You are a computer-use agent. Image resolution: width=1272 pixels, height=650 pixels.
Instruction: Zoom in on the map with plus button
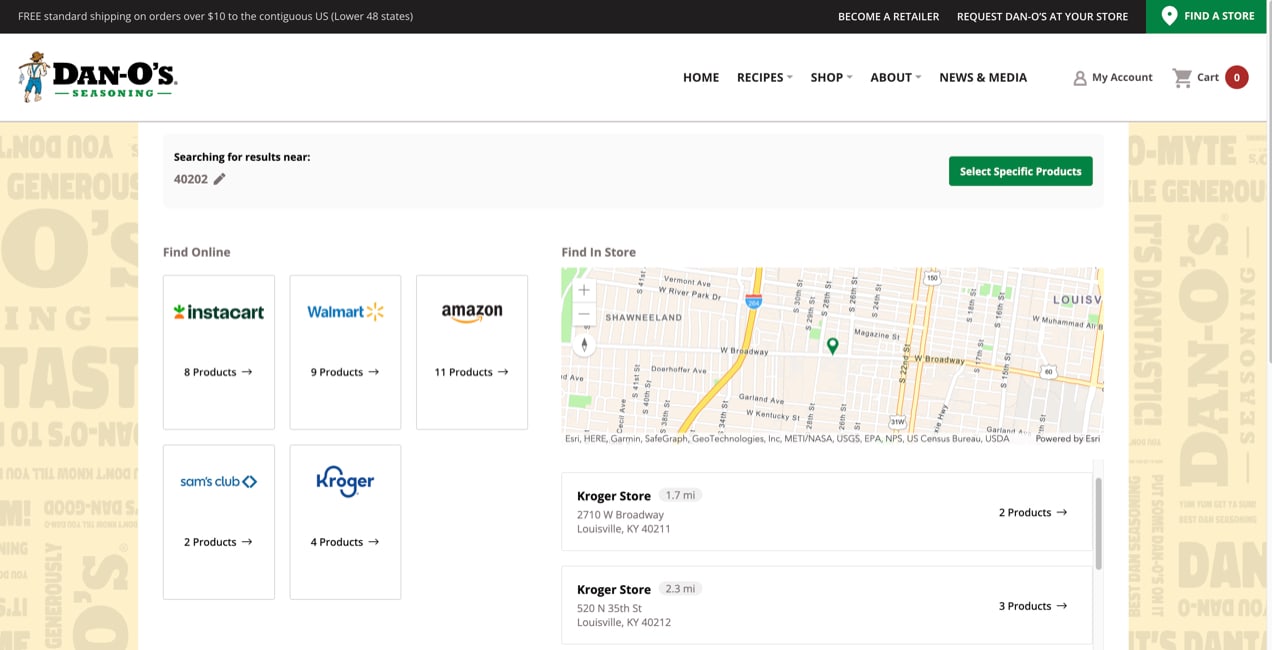point(584,290)
